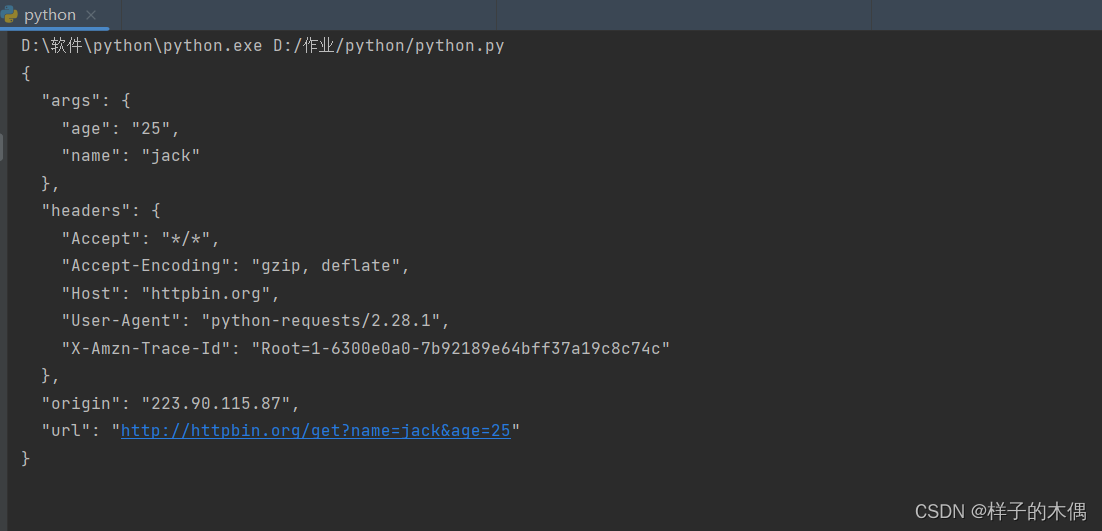1102x531 pixels.
Task: Click the Python logo icon on the run tab
Action: point(9,14)
